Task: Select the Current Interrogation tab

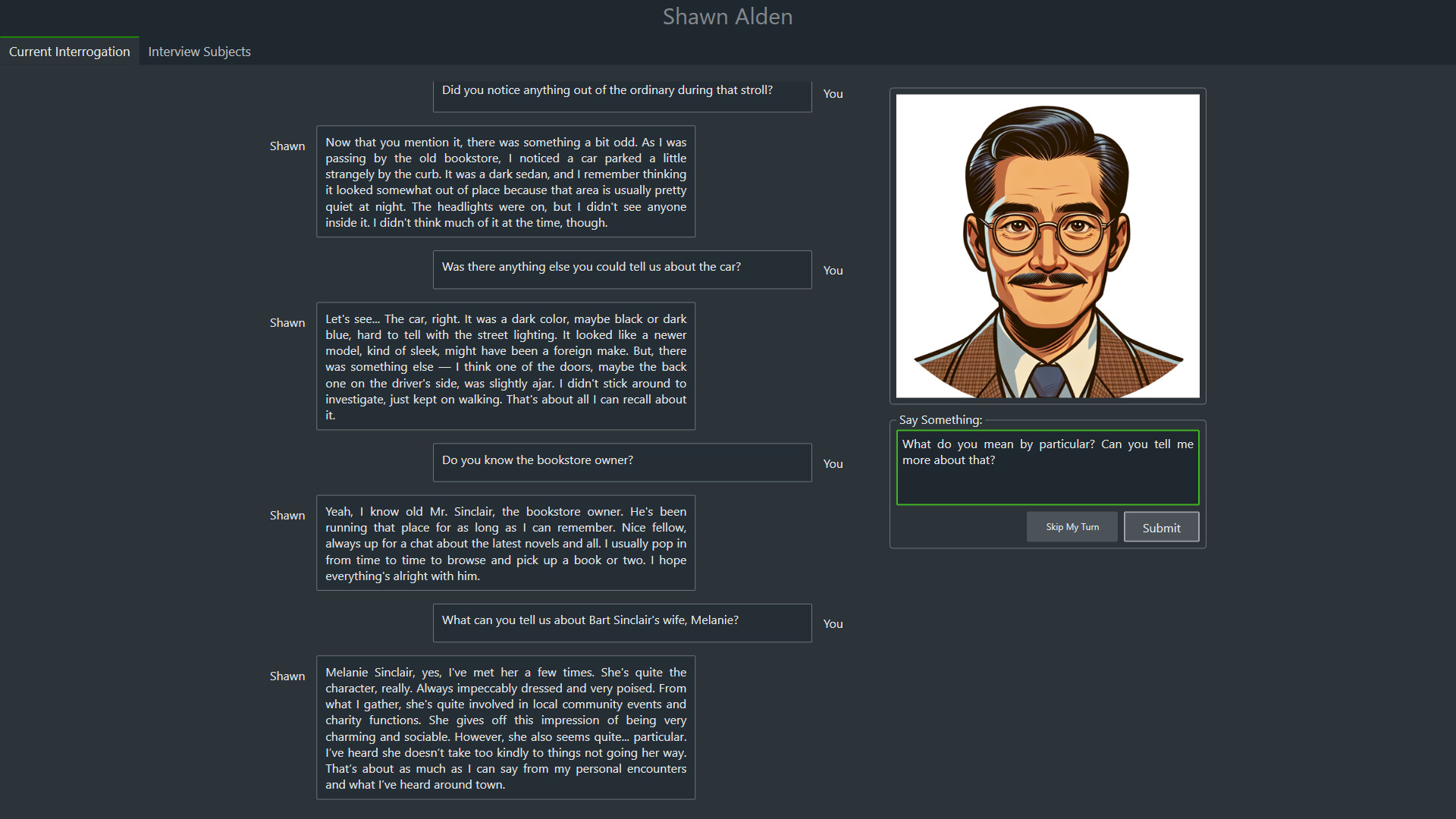Action: coord(69,51)
